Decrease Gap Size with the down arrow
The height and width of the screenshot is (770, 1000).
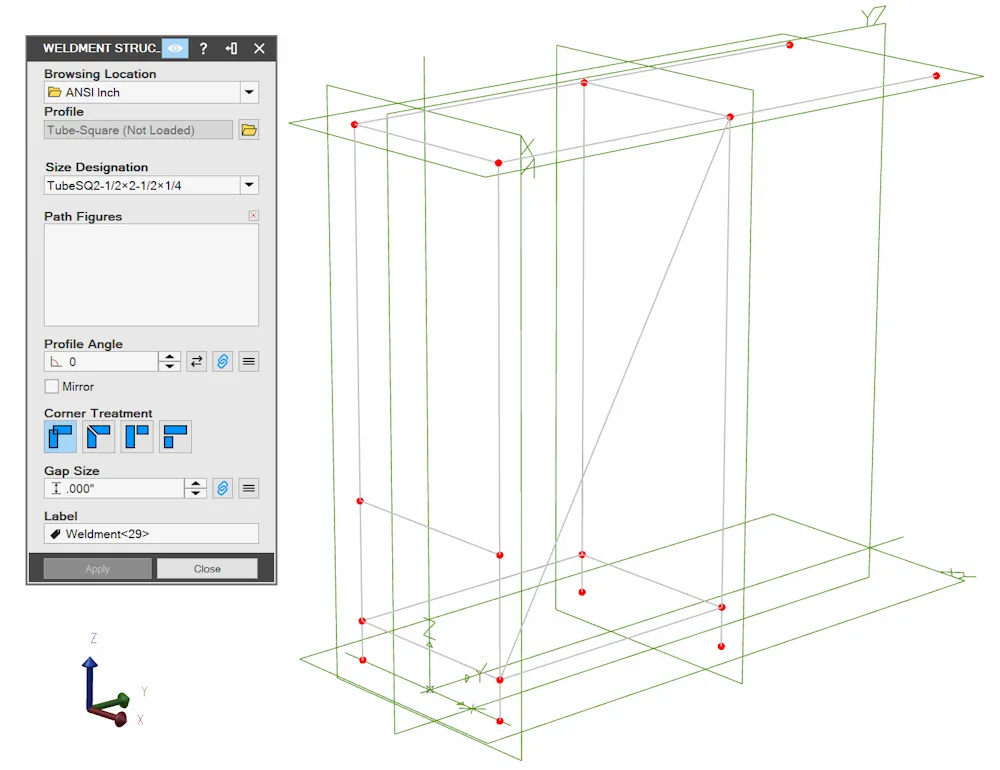(195, 493)
